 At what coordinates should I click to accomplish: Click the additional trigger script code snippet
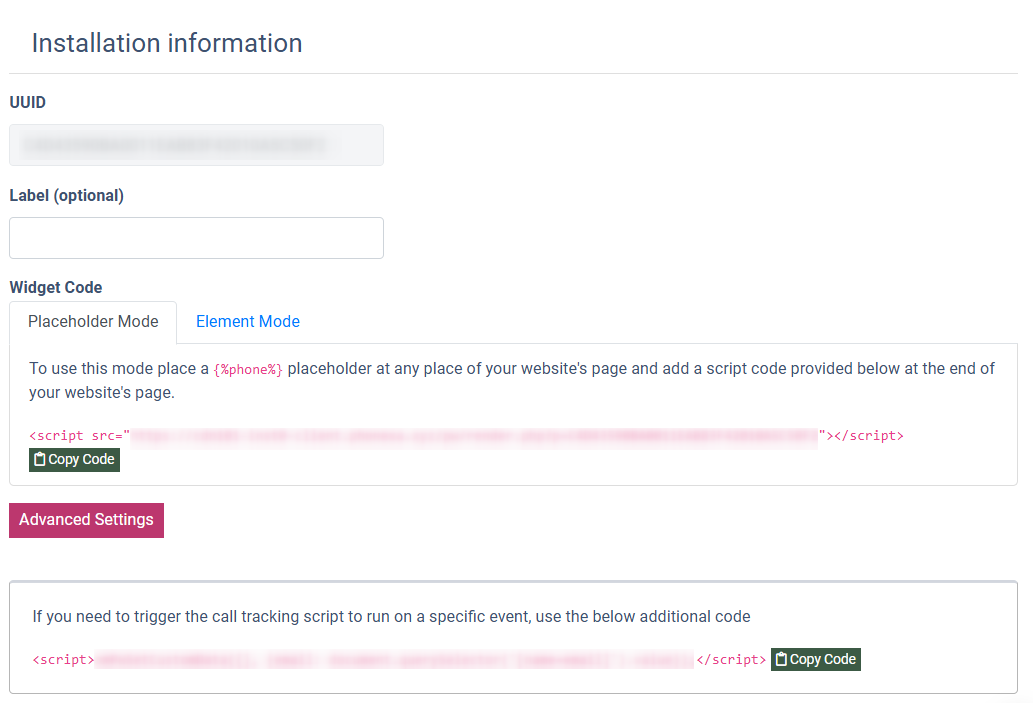point(399,660)
